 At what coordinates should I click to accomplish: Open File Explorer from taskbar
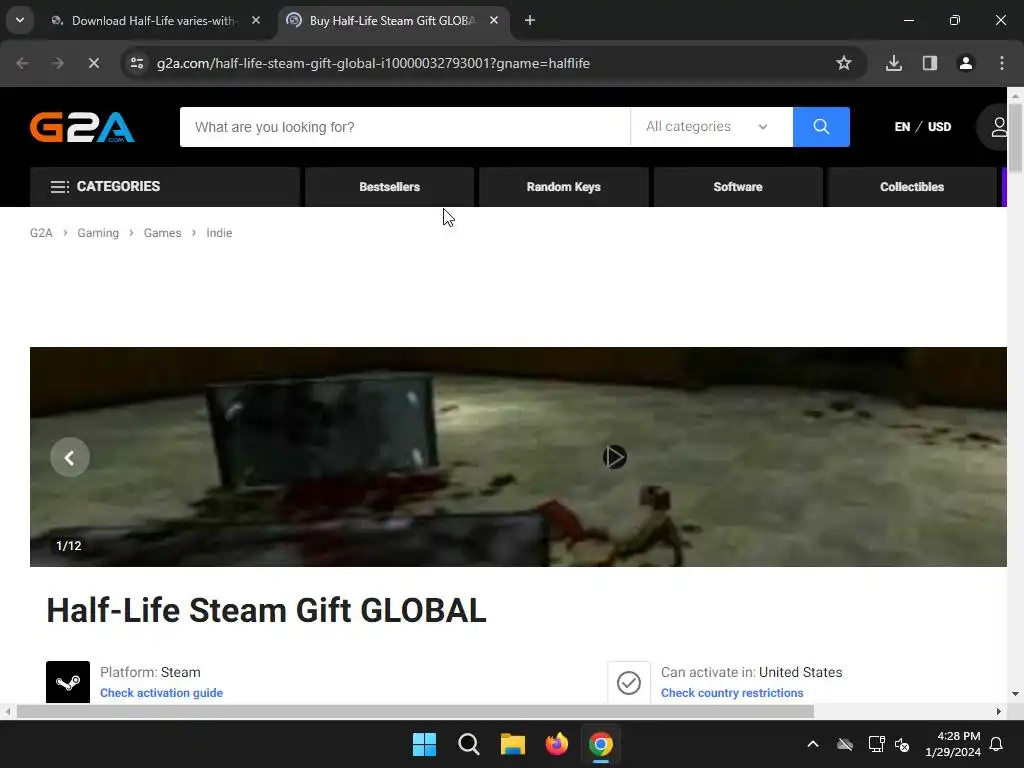[x=513, y=744]
